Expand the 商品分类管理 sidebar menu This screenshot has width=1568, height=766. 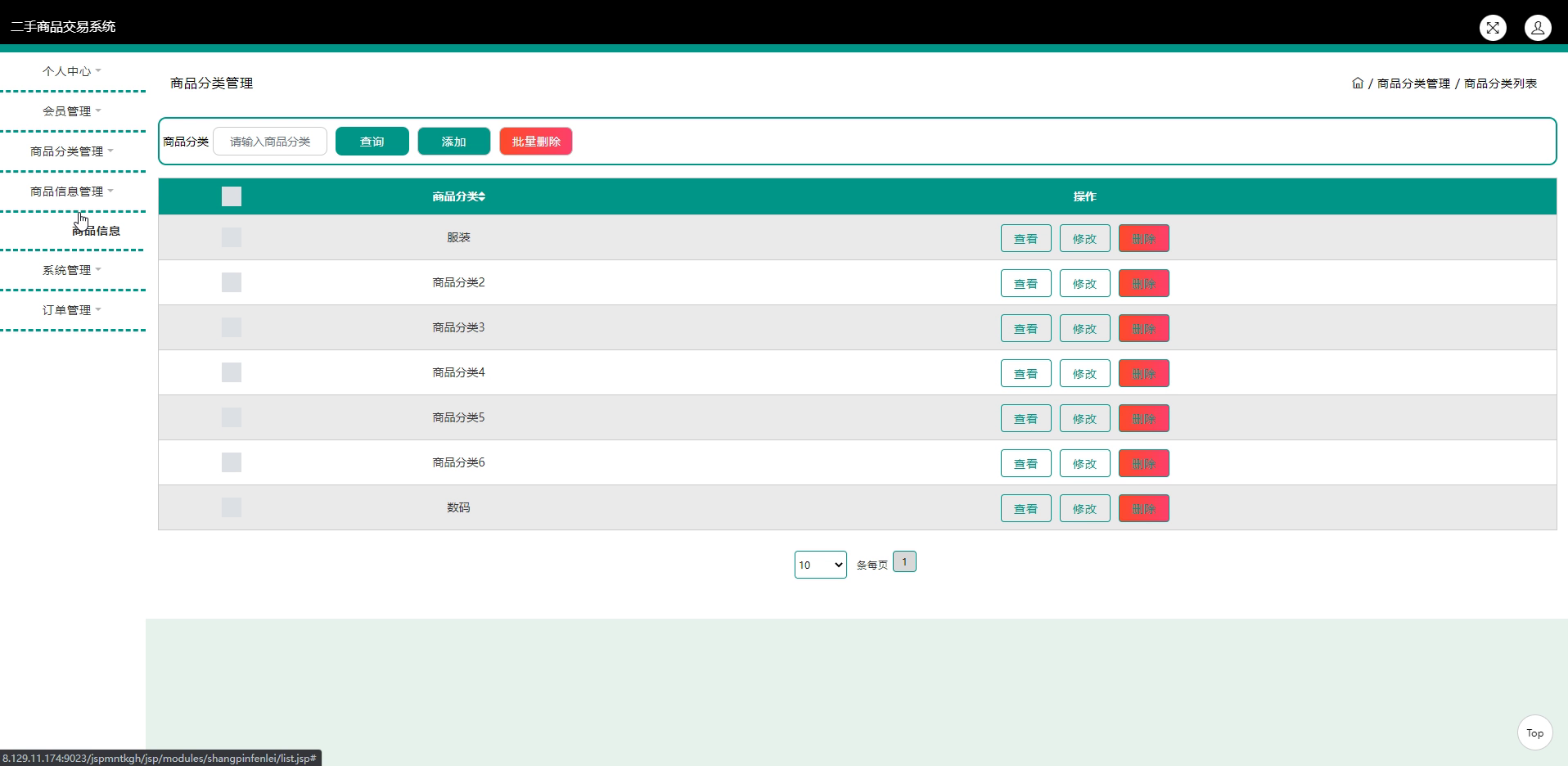(x=72, y=151)
